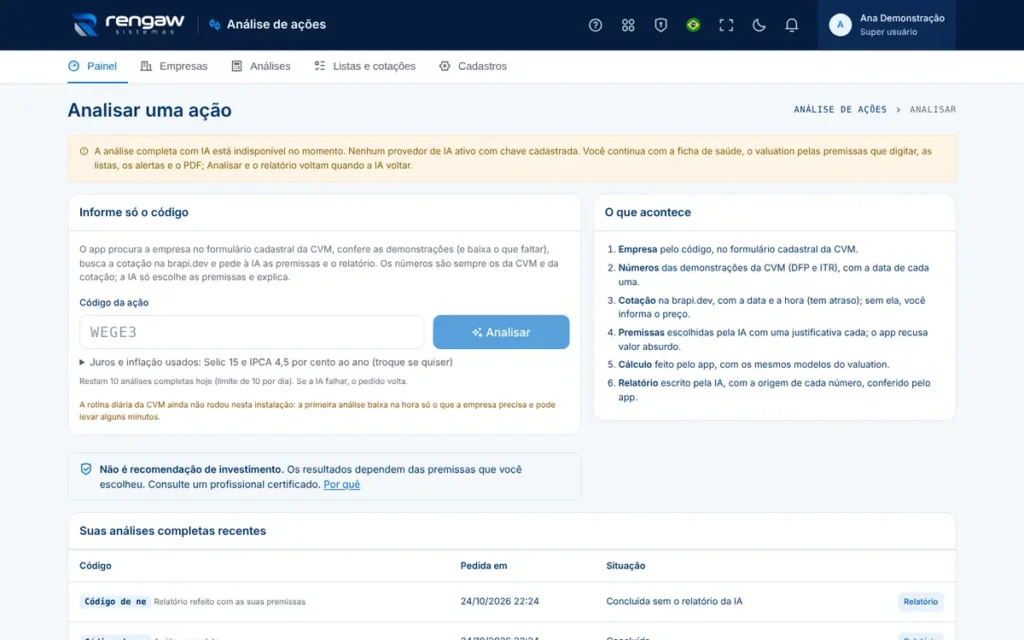
Task: Click the Código de ne badge
Action: [115, 601]
